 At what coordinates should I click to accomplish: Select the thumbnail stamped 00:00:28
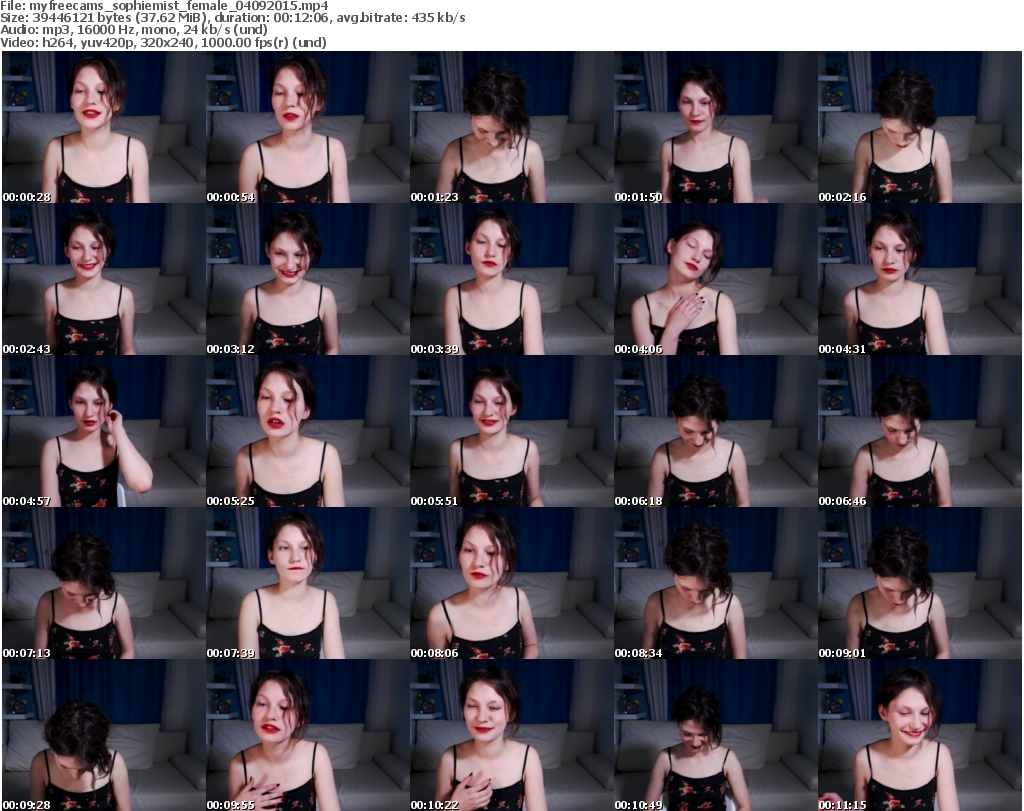pos(104,127)
